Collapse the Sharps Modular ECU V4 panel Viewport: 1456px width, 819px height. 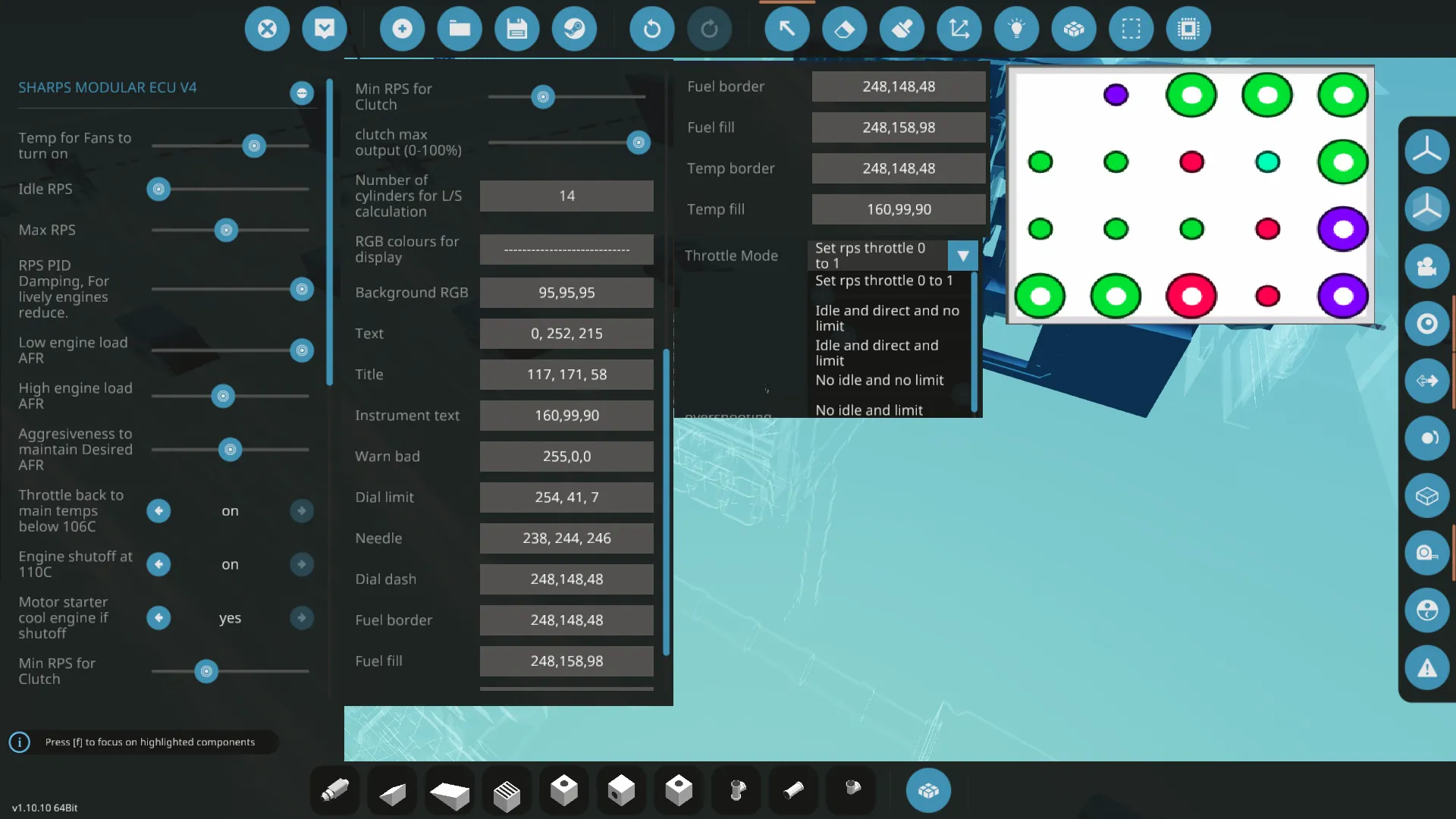coord(302,93)
